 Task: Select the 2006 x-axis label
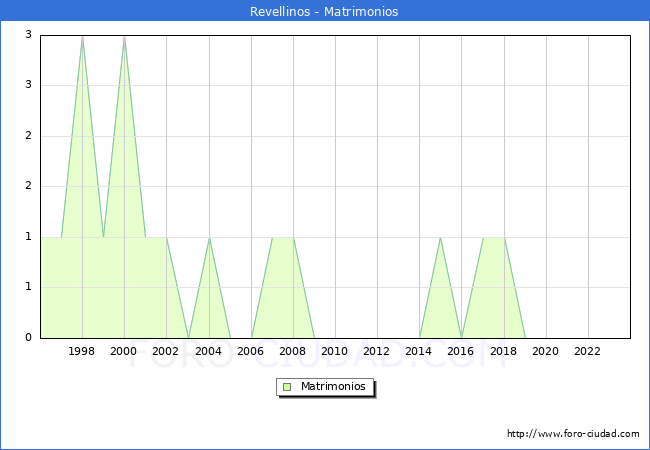pos(250,351)
